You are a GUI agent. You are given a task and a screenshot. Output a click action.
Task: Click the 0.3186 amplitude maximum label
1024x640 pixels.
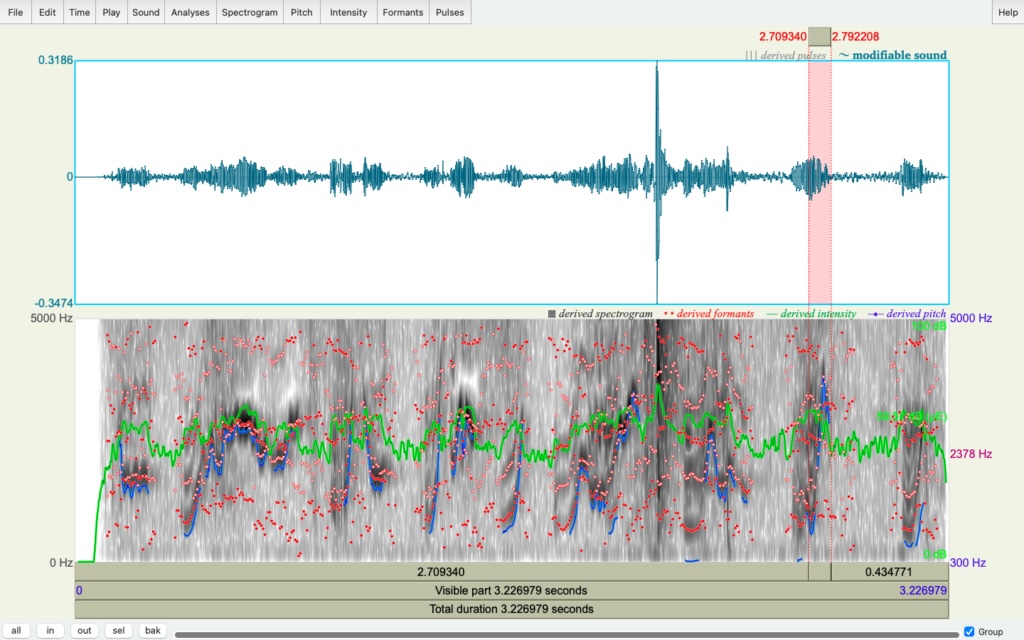(x=56, y=60)
